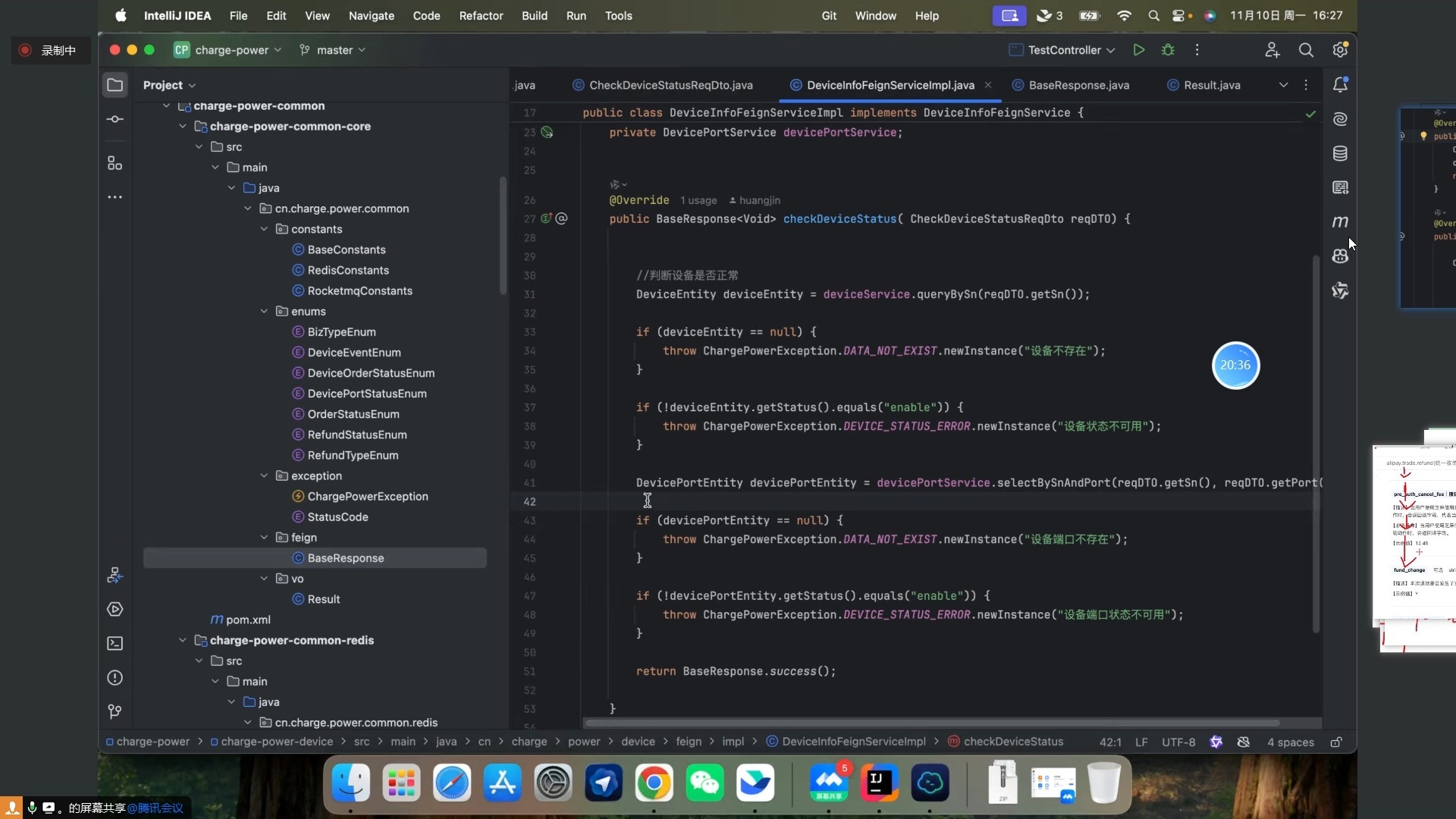Open the master branch dropdown
This screenshot has height=819, width=1456.
334,50
